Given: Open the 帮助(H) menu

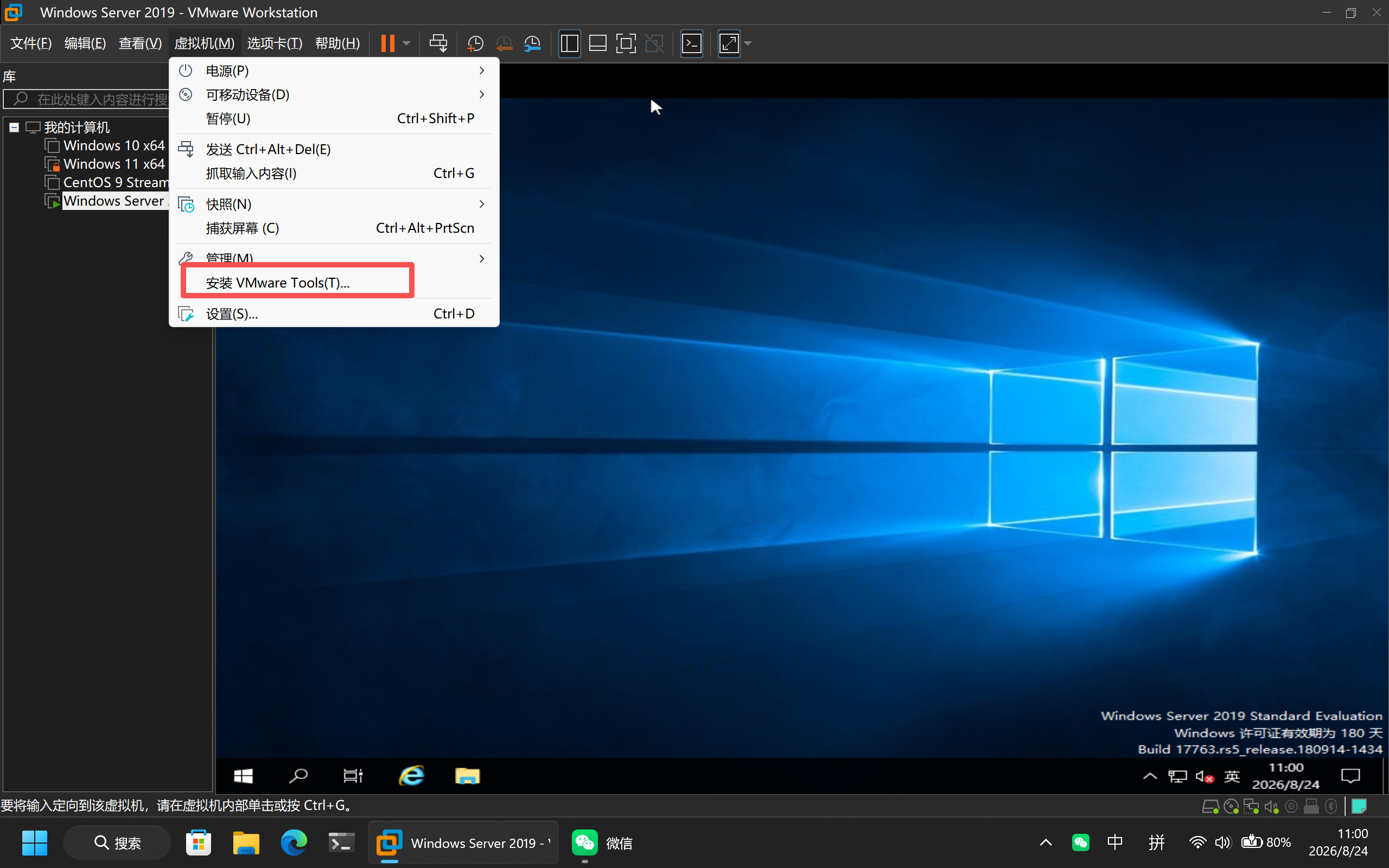Looking at the screenshot, I should (337, 43).
